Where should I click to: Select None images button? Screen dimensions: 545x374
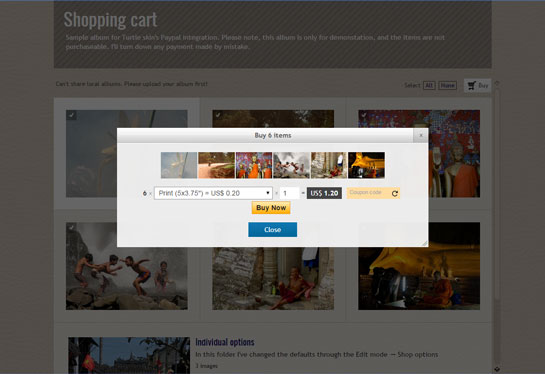pyautogui.click(x=447, y=86)
